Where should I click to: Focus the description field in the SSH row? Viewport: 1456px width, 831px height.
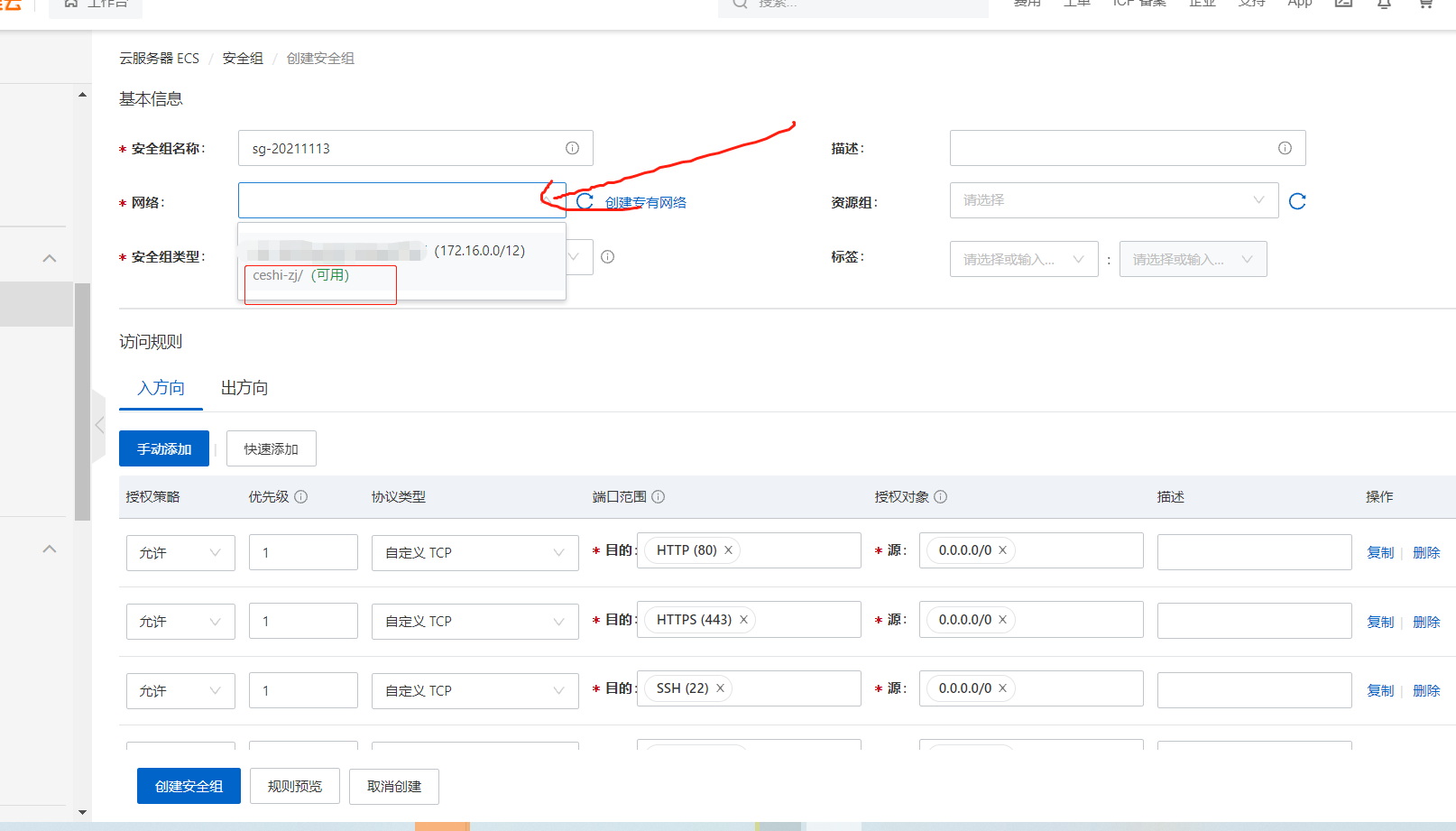[x=1254, y=690]
